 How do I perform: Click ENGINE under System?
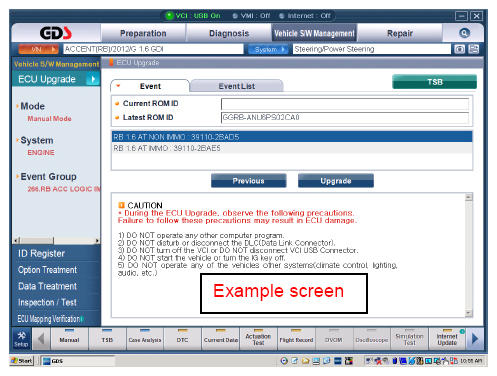(41, 152)
